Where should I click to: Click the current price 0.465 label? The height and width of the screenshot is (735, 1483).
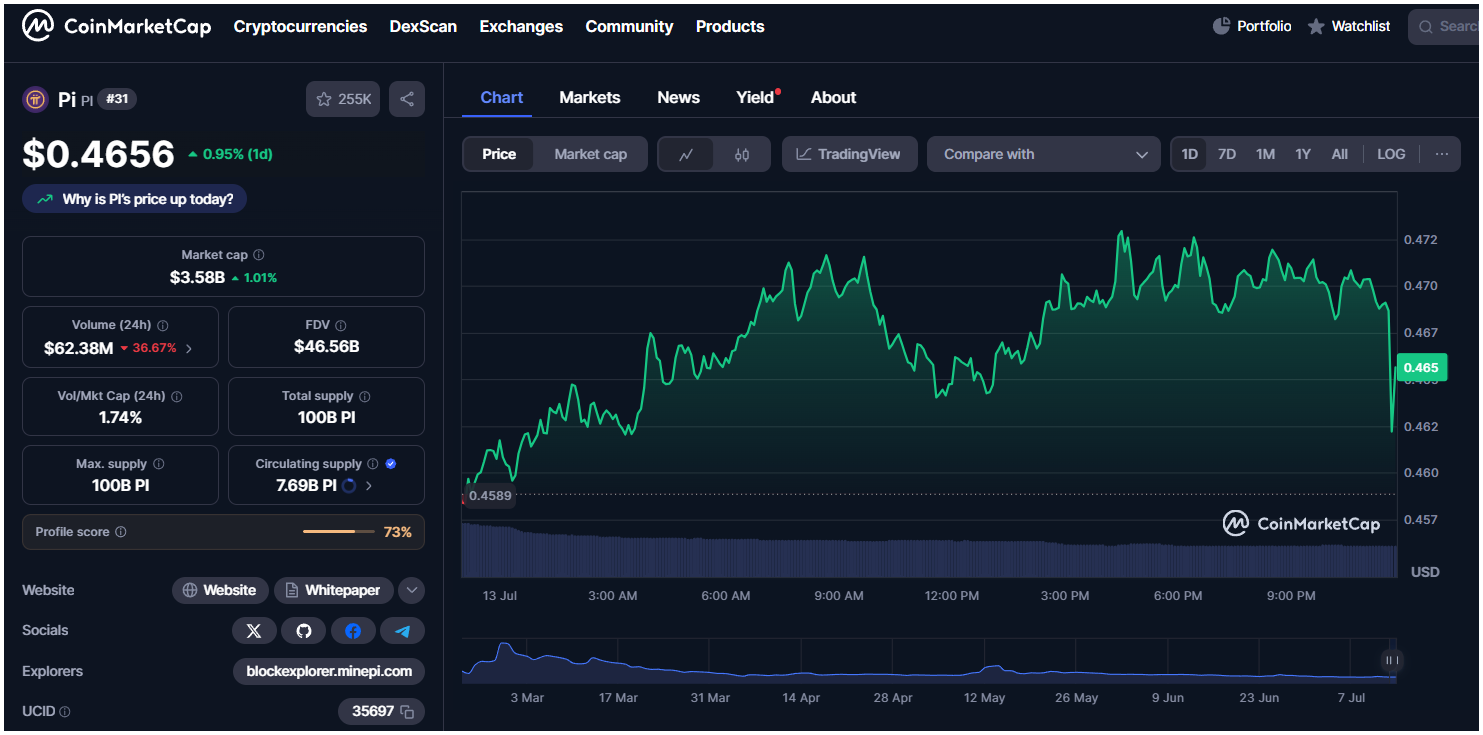pos(1420,368)
